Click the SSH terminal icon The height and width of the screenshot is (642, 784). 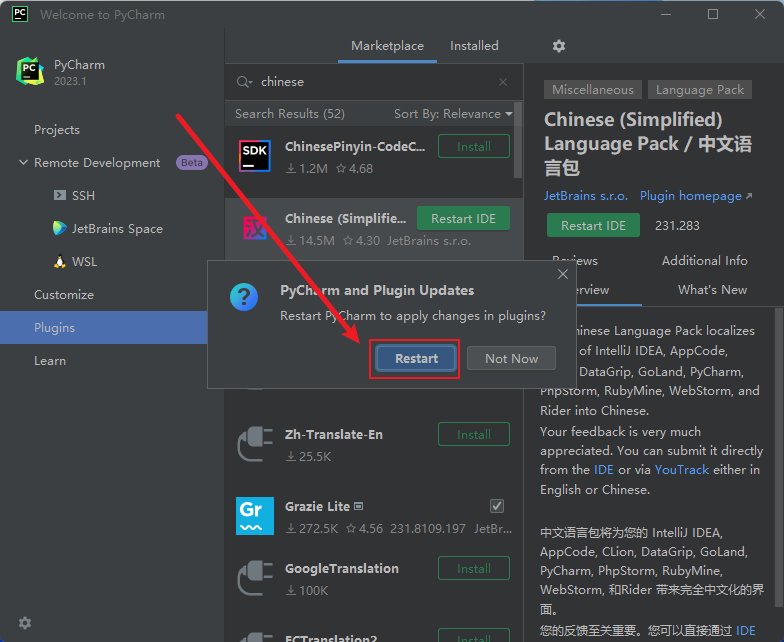(60, 195)
